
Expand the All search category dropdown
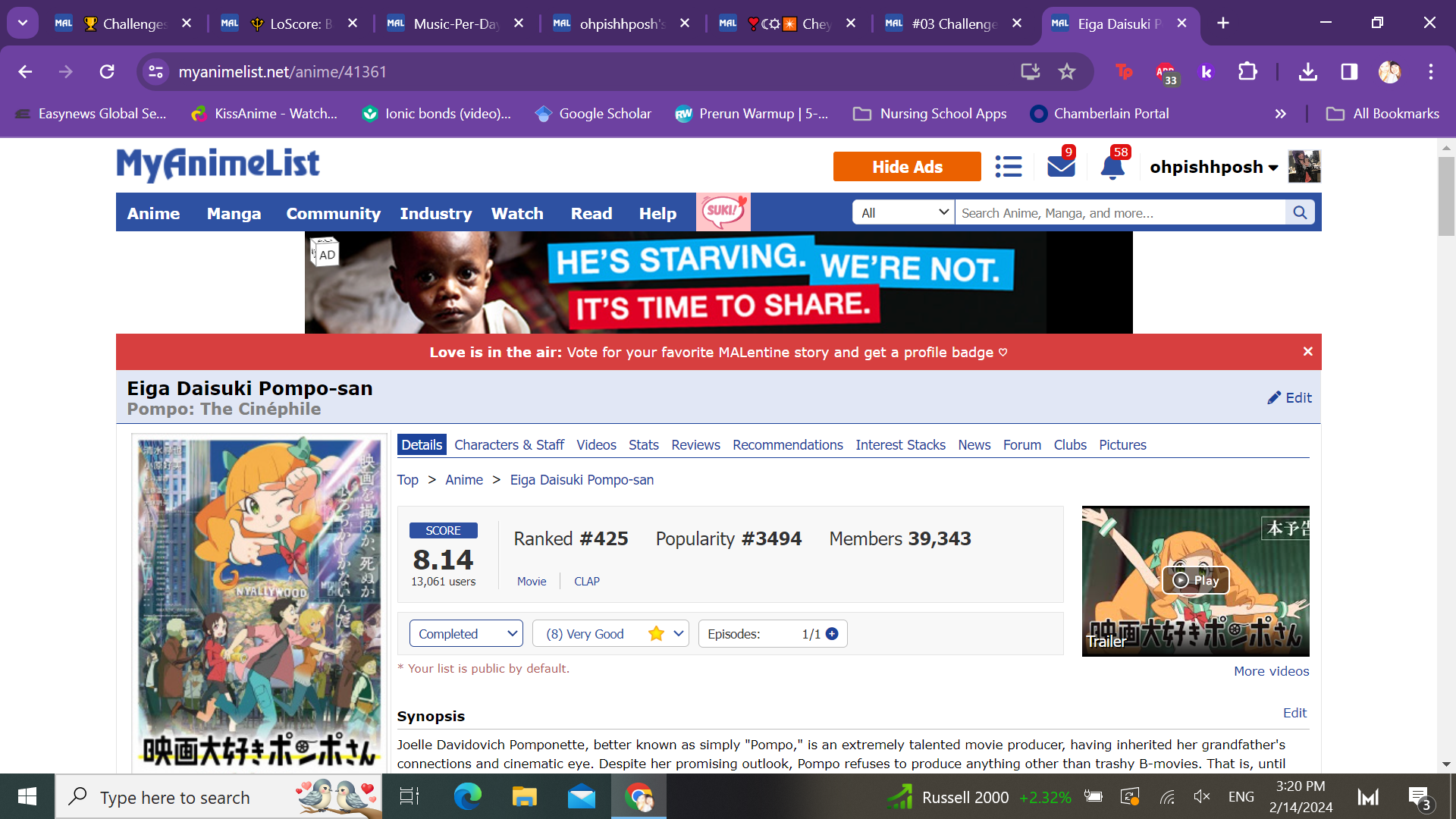coord(904,213)
